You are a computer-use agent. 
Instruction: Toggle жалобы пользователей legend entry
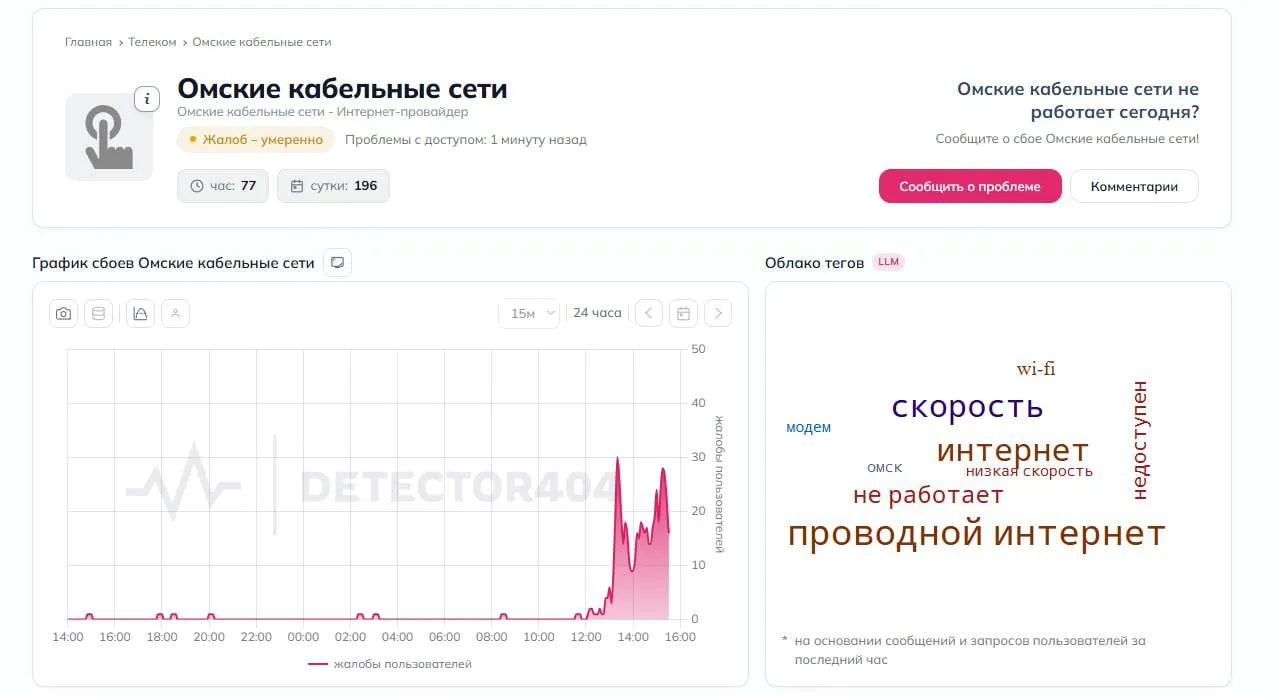[390, 664]
